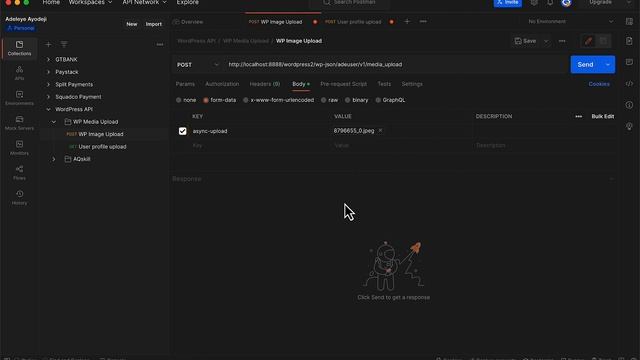Click the pencil edit mode icon
The image size is (640, 360).
588,41
